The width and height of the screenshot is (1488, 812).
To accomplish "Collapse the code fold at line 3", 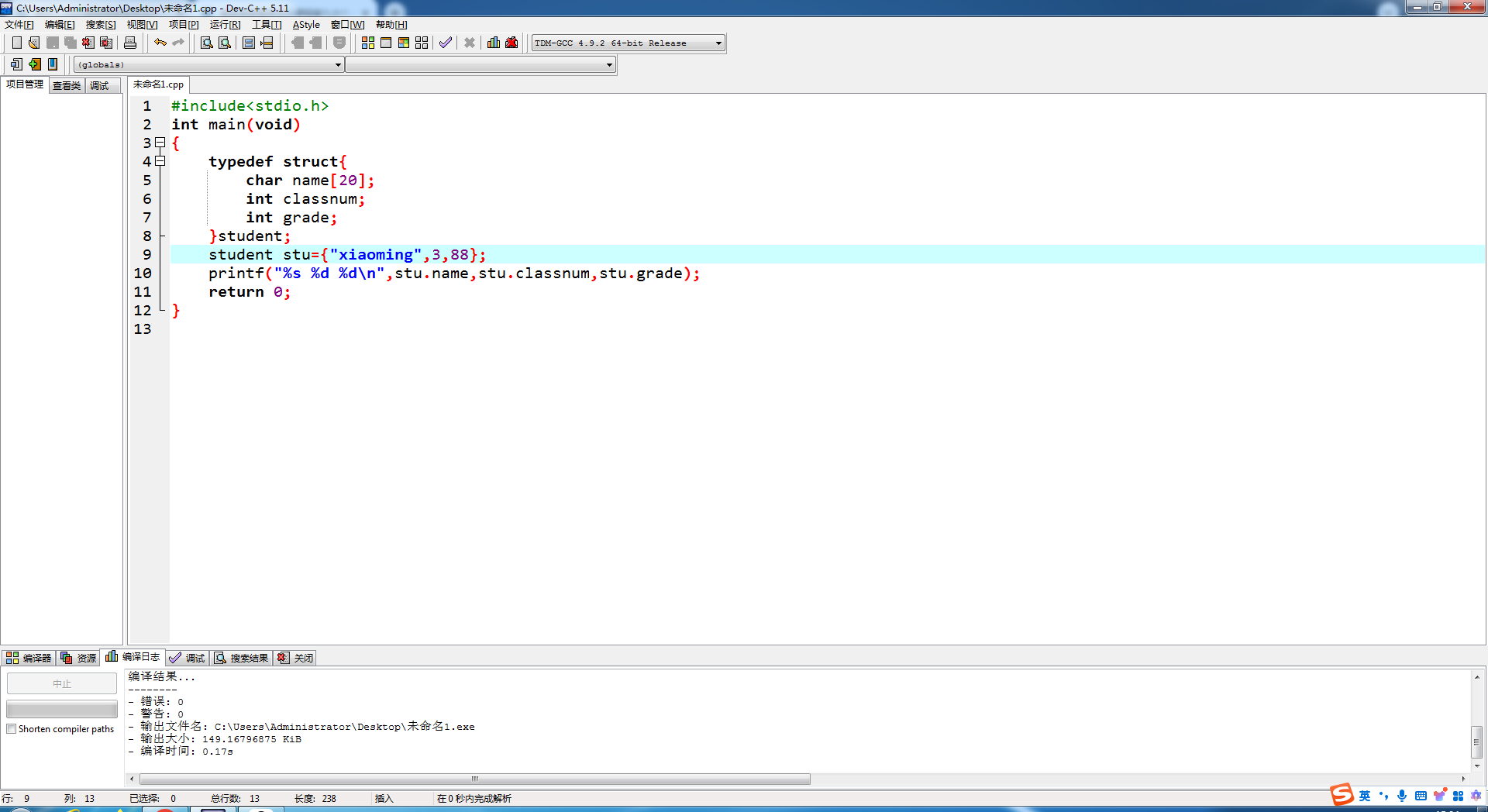I will 160,143.
